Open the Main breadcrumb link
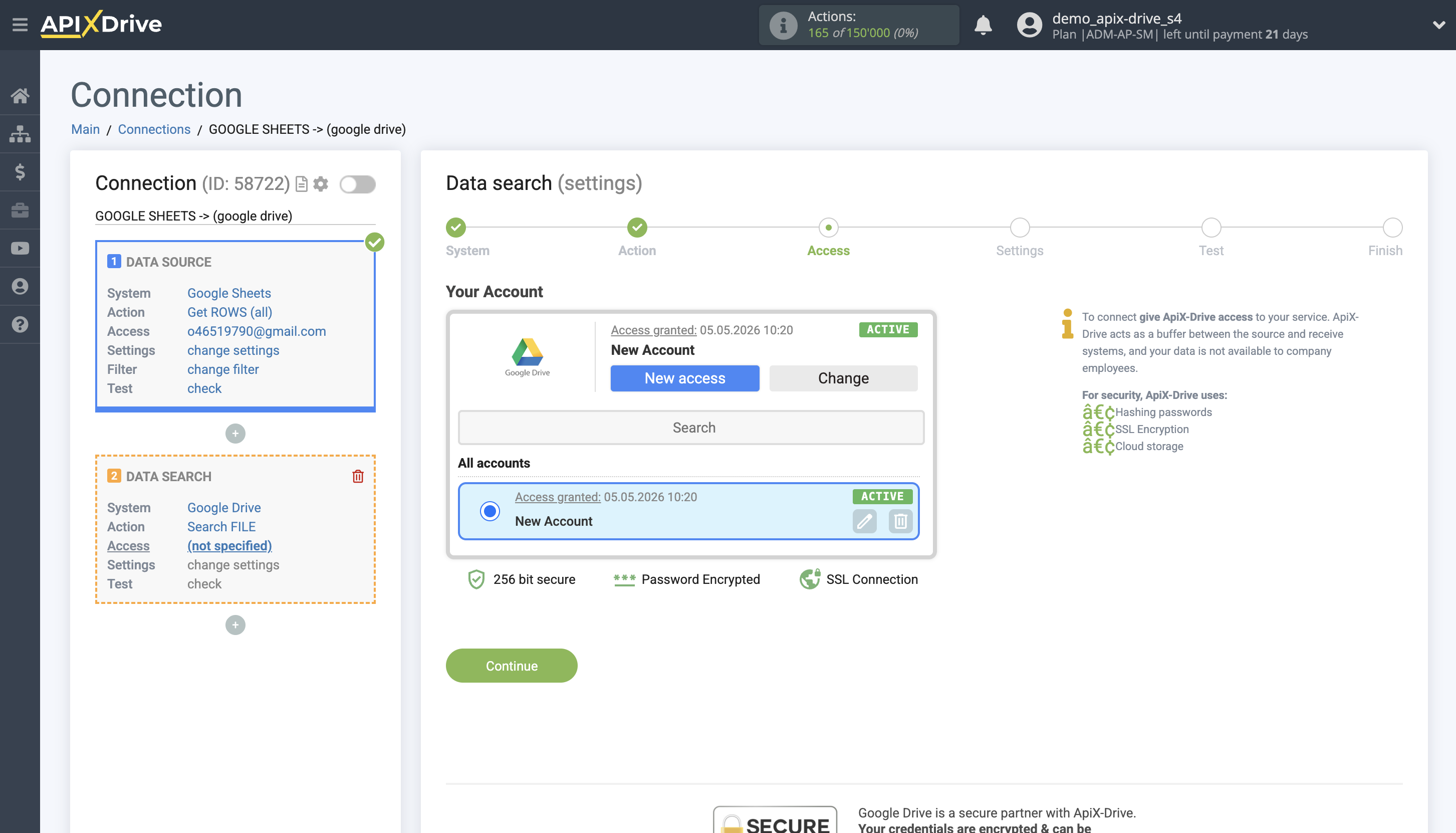Screen dimensions: 1456x833 pos(85,130)
